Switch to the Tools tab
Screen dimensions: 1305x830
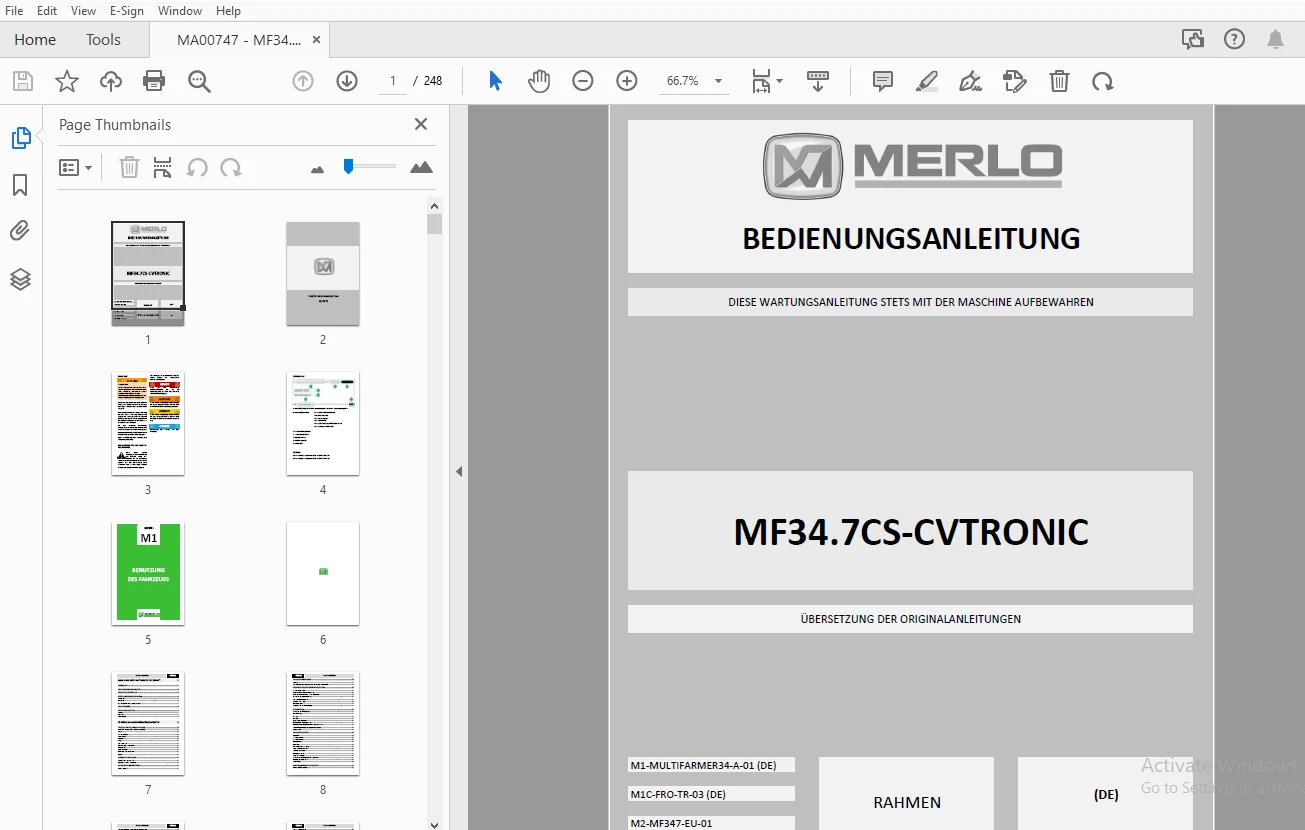103,40
